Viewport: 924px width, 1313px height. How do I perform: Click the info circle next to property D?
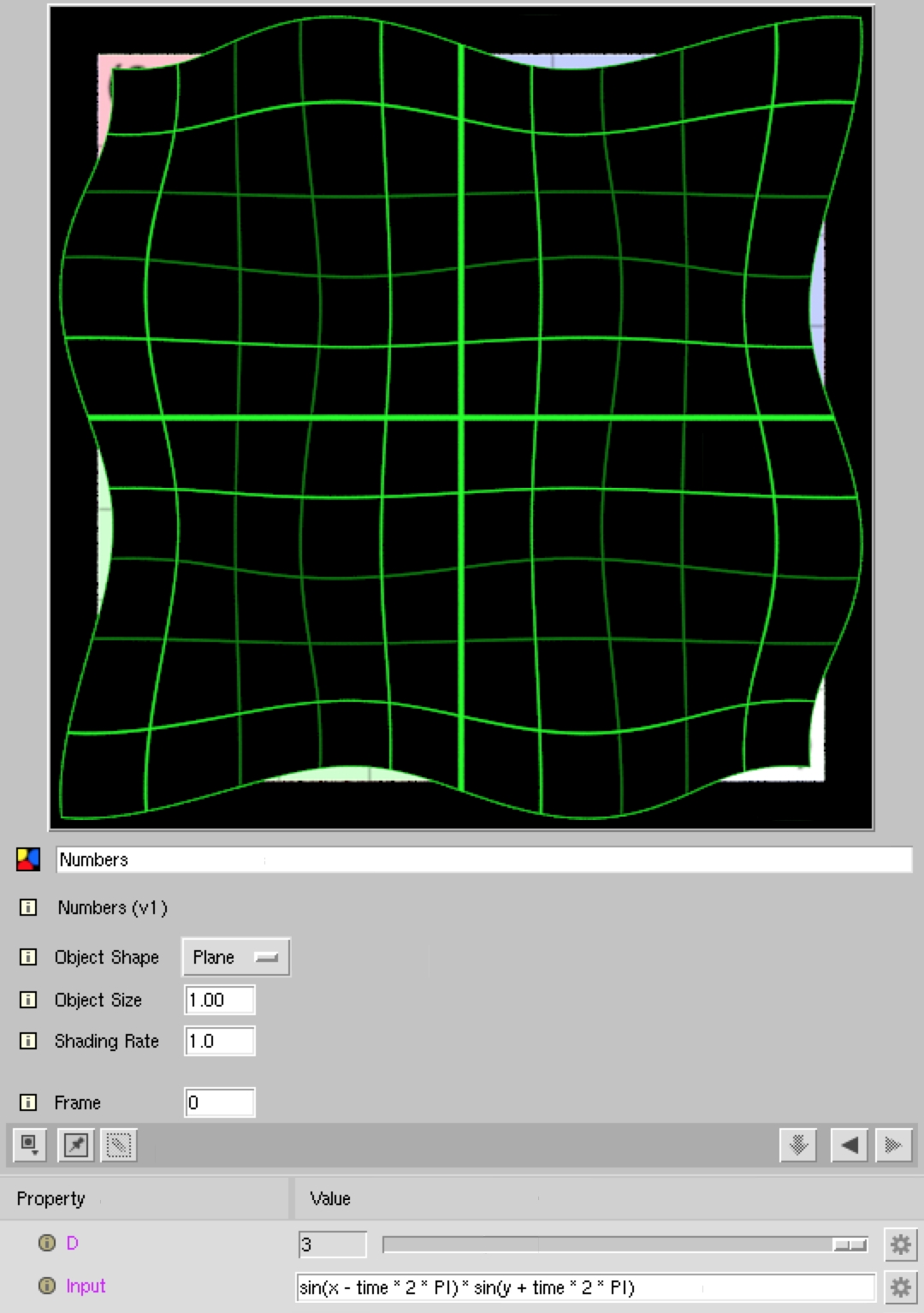click(x=47, y=1243)
